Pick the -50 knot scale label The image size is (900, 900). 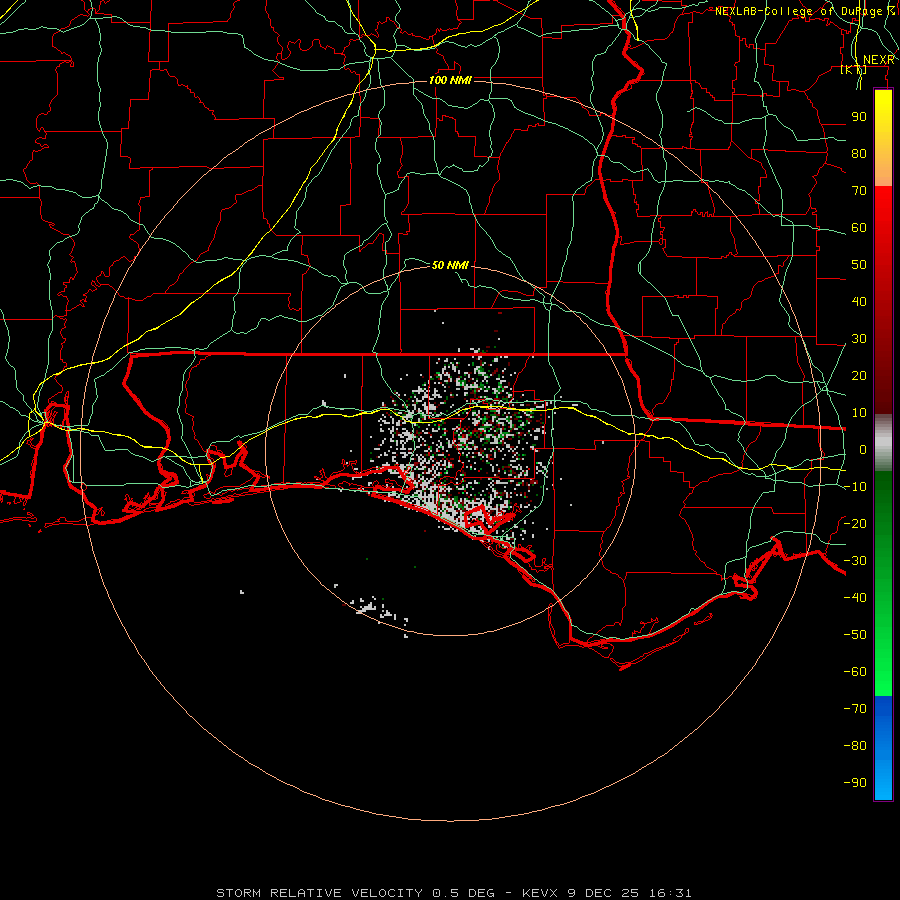(x=855, y=635)
